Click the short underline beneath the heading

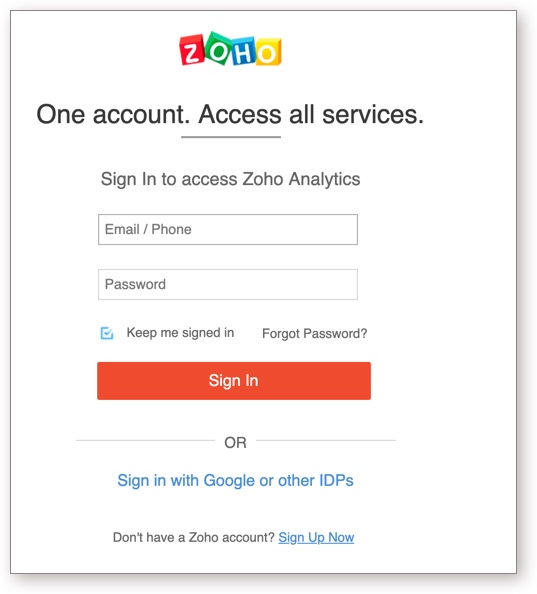[x=231, y=137]
